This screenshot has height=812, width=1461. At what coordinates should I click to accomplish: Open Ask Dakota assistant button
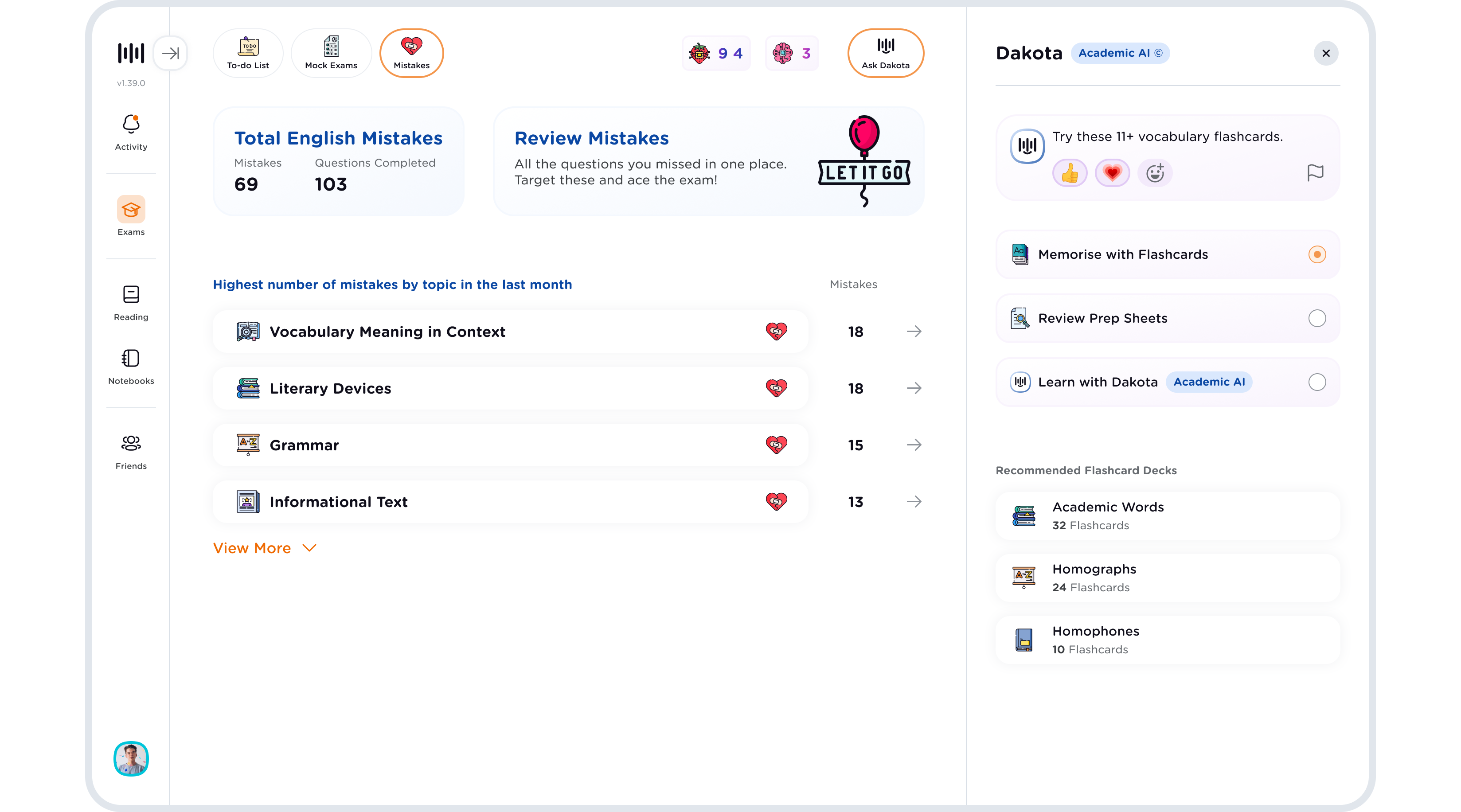[886, 53]
